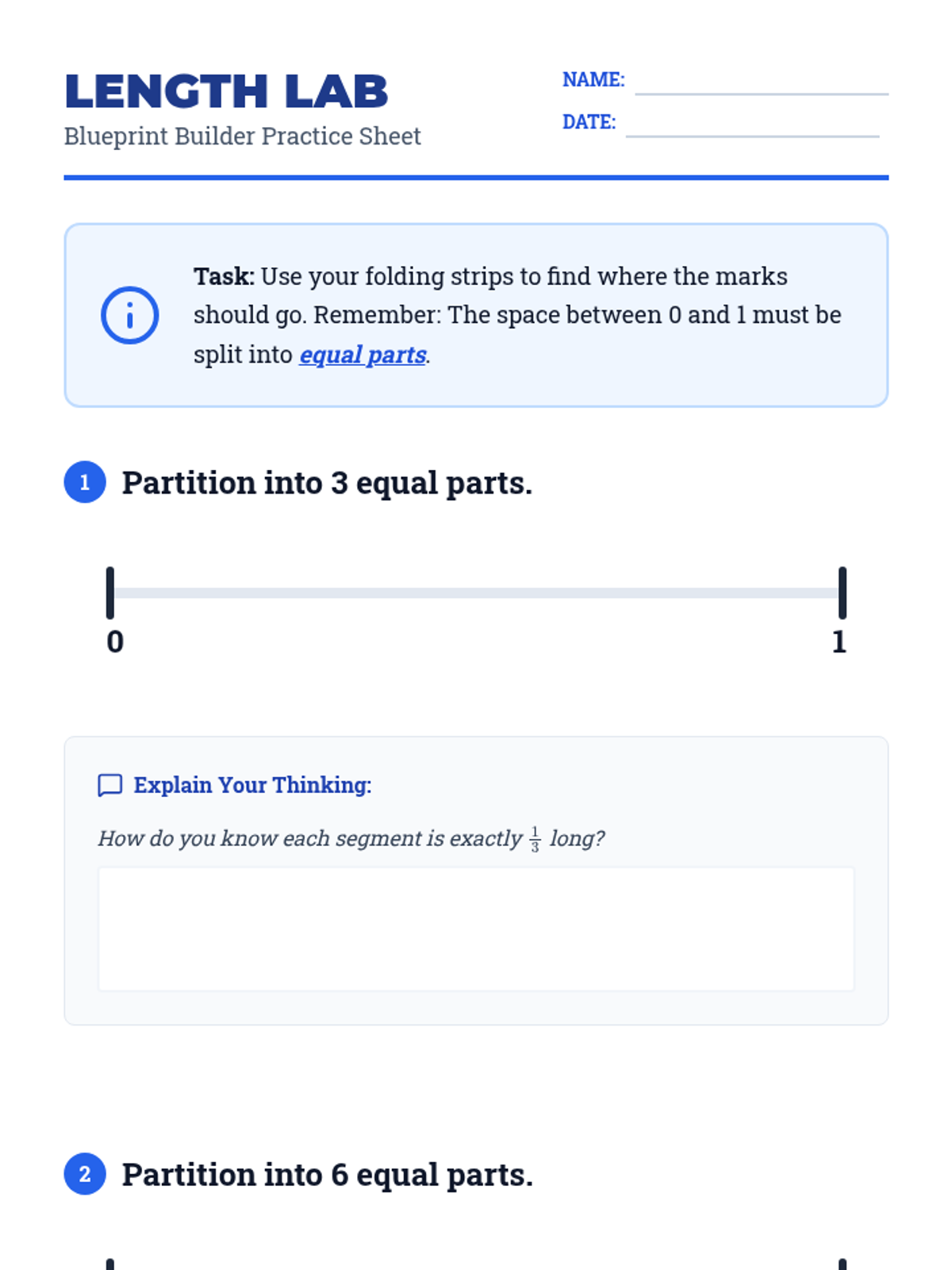Select the "Partition into 6 equal parts" heading
Screen dimensions: 952x1270
327,1175
